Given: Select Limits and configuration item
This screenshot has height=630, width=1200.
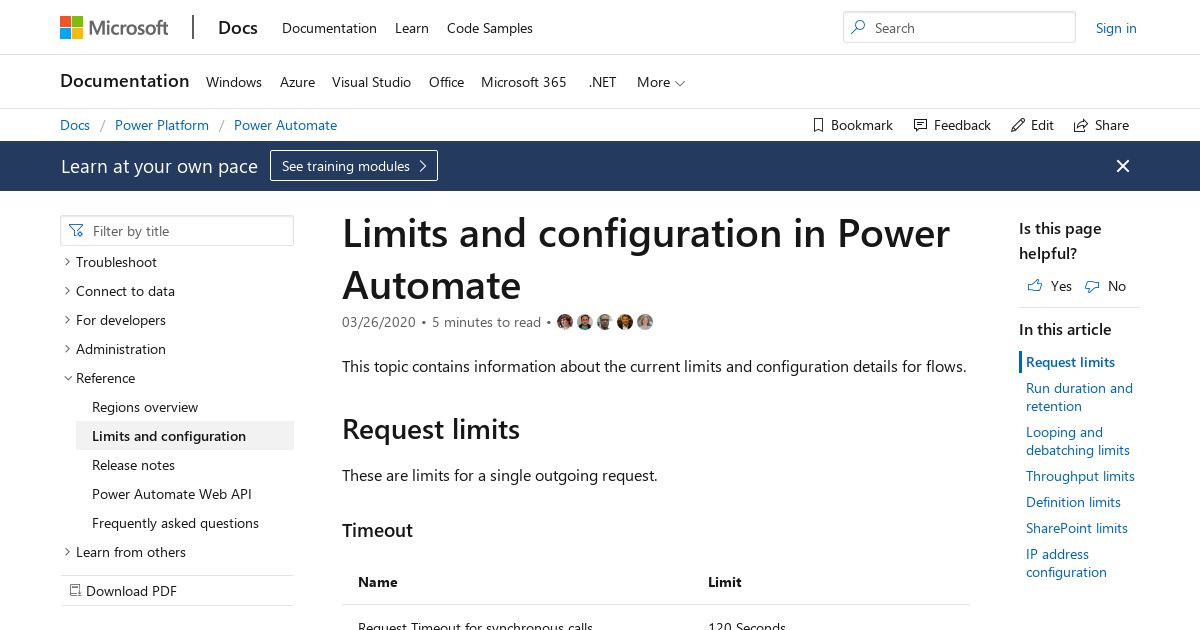Looking at the screenshot, I should point(185,436).
